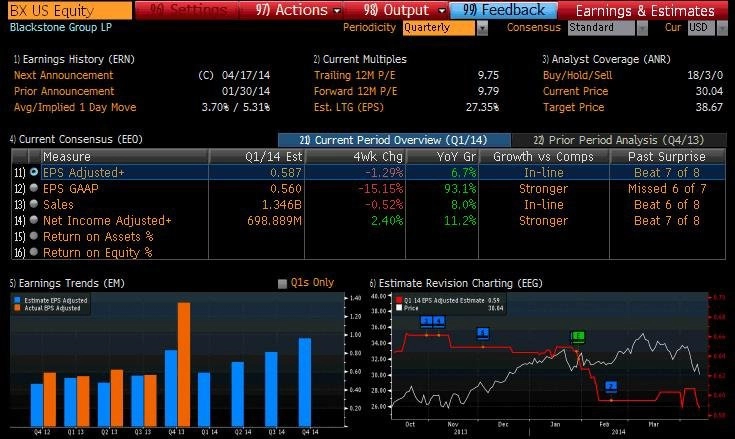Open Current Multiples section
The height and width of the screenshot is (439, 735).
[360, 59]
